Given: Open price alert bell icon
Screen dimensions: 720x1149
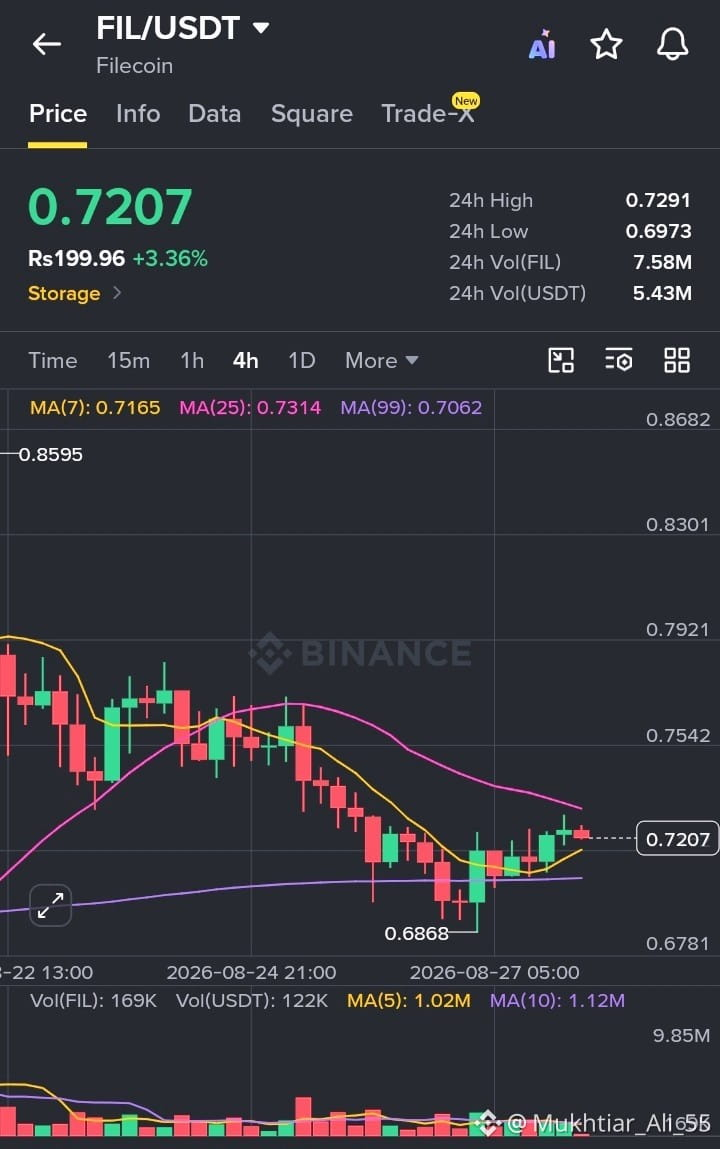Looking at the screenshot, I should tap(672, 45).
